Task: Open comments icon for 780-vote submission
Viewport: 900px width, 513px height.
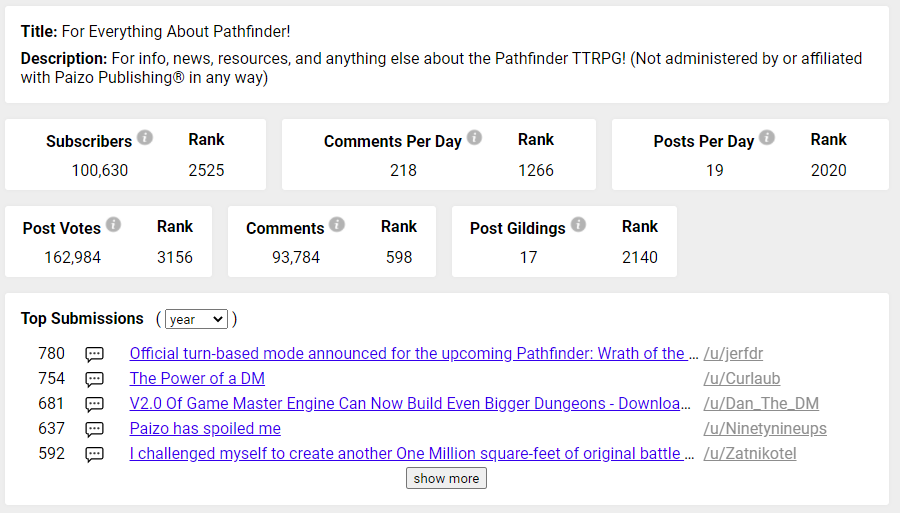Action: (x=95, y=355)
